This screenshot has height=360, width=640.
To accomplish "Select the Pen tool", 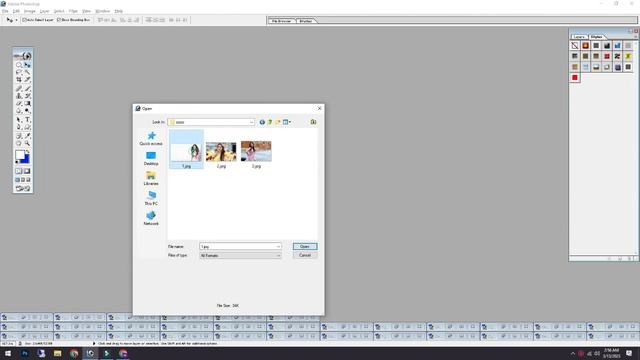I will click(x=19, y=127).
